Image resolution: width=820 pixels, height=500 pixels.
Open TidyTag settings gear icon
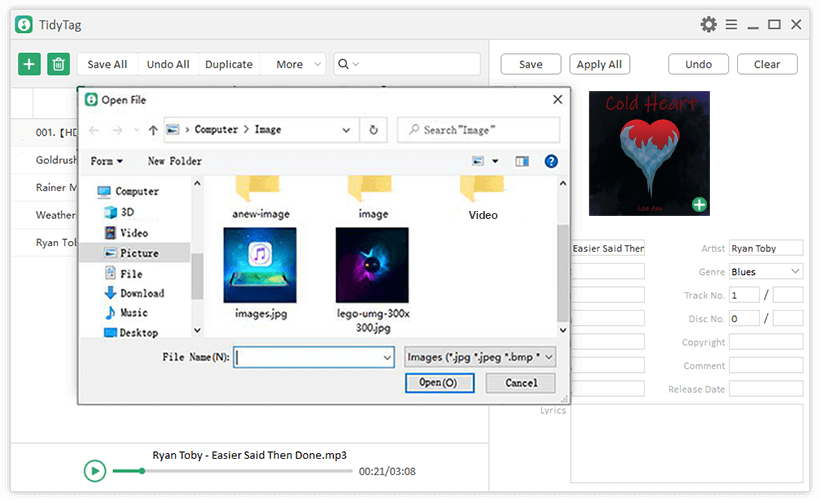pyautogui.click(x=708, y=24)
